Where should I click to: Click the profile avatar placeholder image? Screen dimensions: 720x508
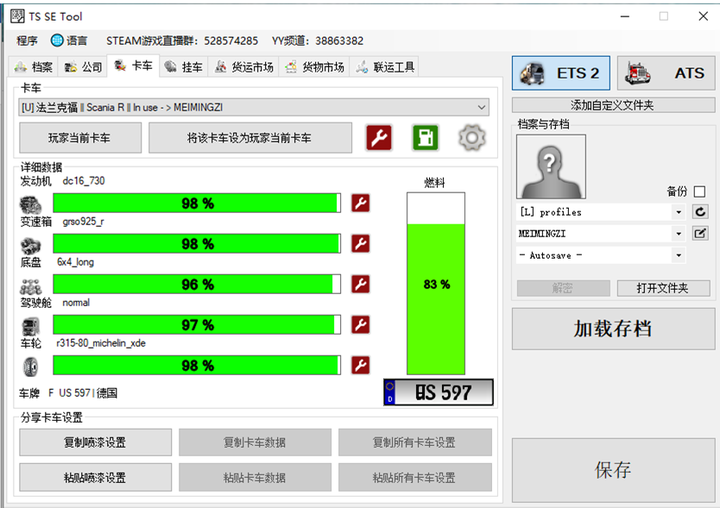[x=551, y=166]
